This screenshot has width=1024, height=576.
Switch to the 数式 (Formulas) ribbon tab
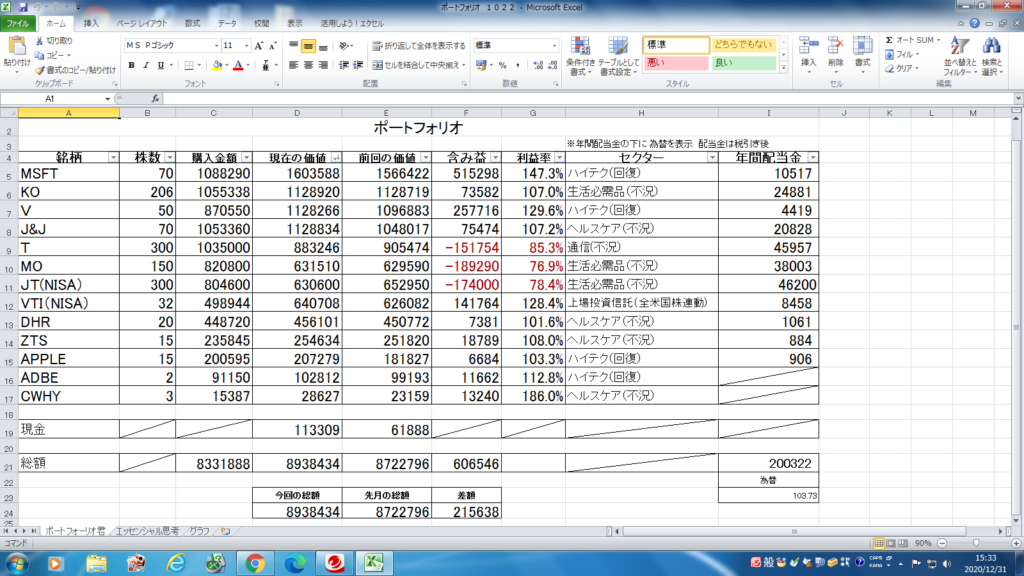click(192, 24)
